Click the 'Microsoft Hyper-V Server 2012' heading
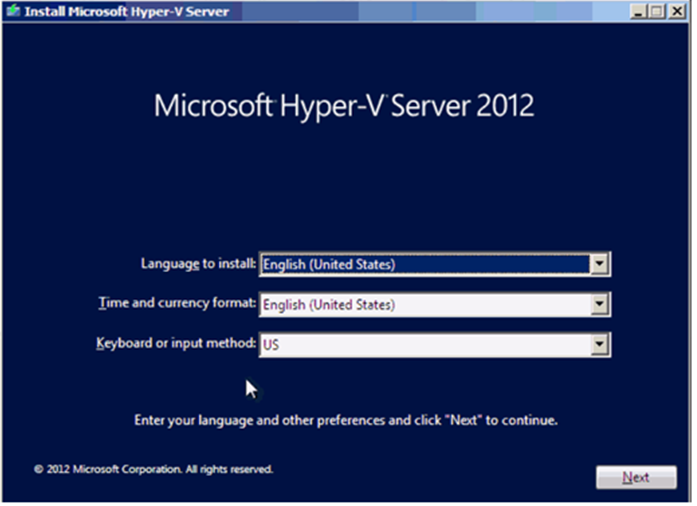 tap(344, 106)
